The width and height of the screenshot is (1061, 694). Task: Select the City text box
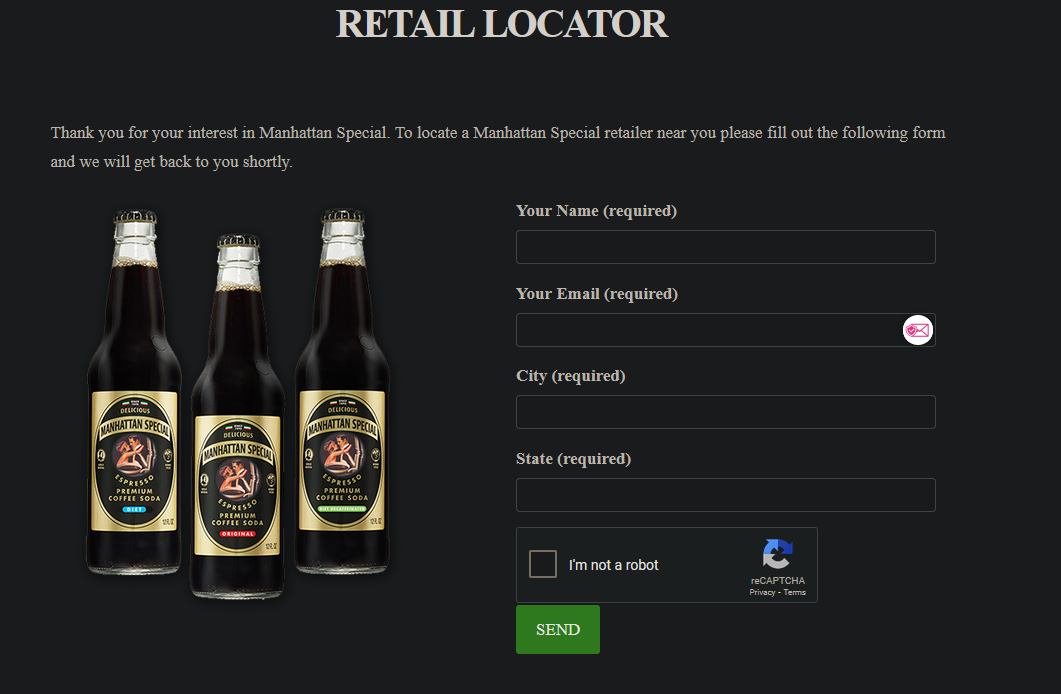point(725,412)
